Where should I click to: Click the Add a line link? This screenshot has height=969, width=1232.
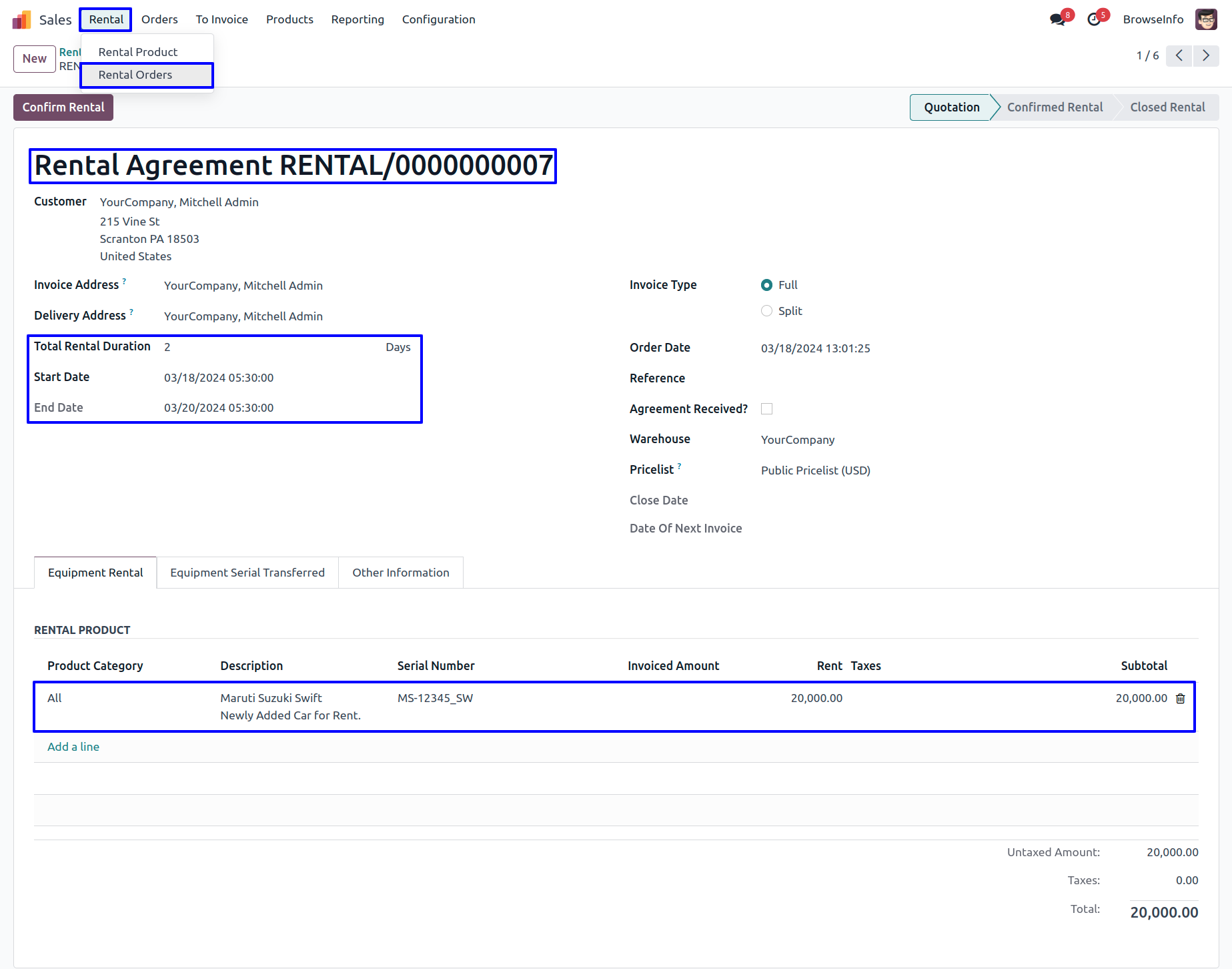[73, 747]
